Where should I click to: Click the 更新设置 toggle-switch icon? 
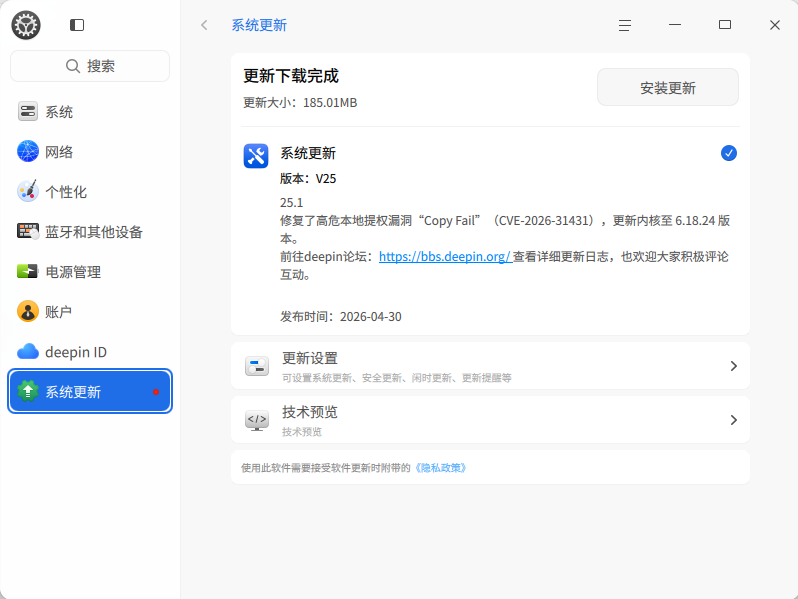click(x=256, y=366)
